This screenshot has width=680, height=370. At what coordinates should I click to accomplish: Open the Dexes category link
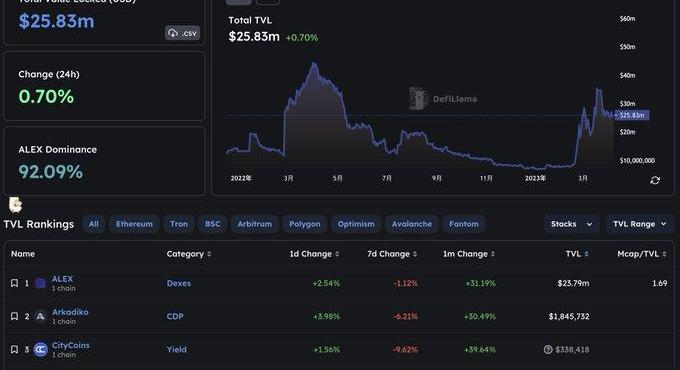179,283
